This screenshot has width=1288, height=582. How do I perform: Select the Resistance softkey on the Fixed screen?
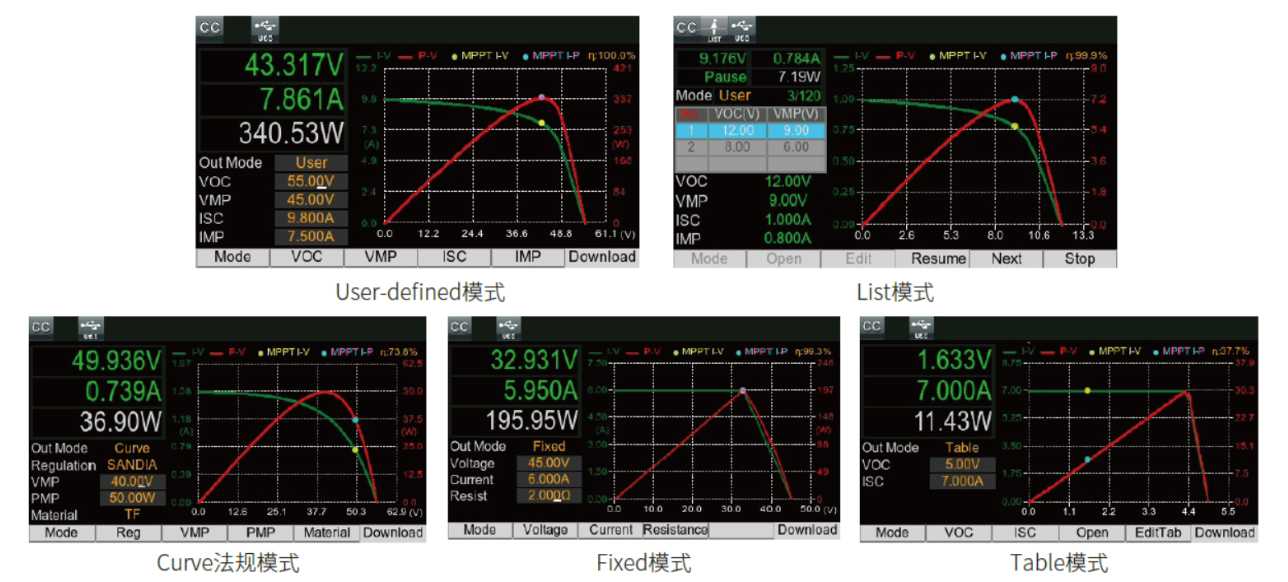click(x=675, y=530)
